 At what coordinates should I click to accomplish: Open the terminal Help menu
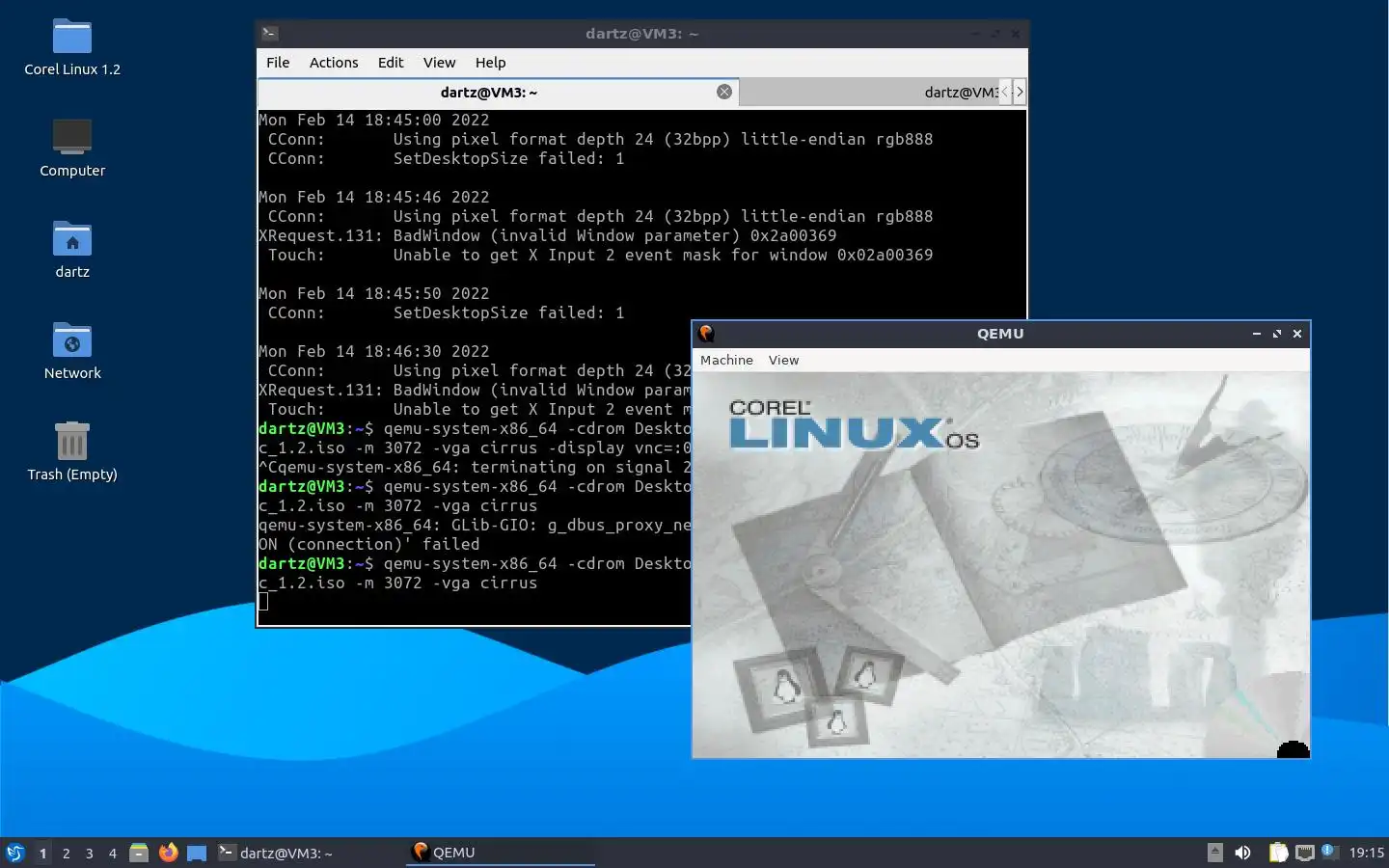490,62
